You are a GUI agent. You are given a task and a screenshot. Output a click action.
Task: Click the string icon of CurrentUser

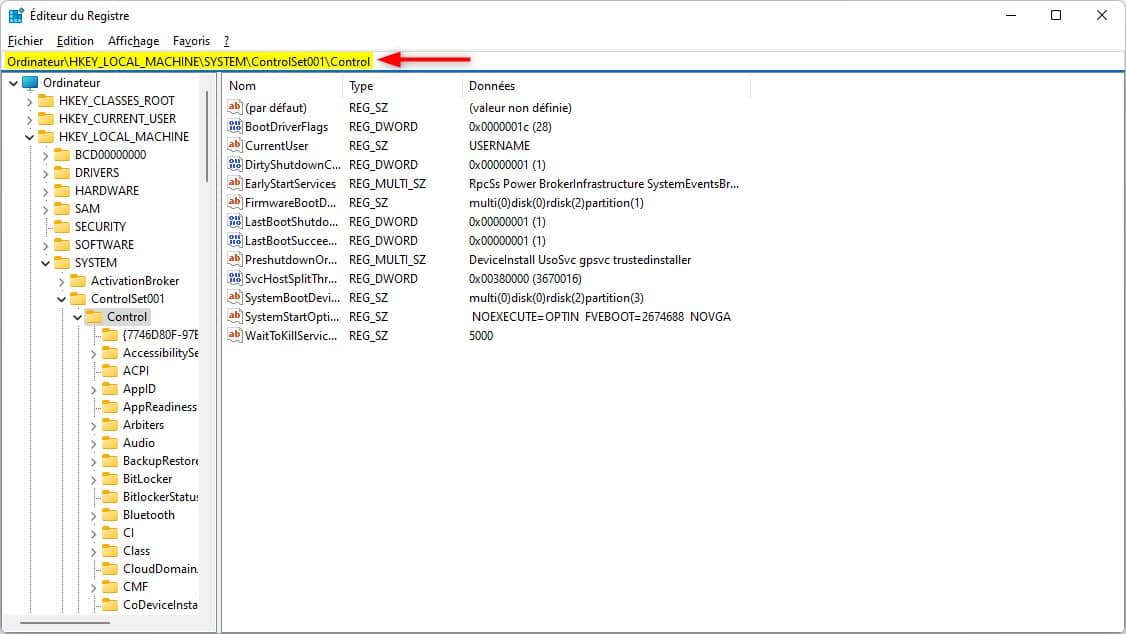pyautogui.click(x=235, y=145)
